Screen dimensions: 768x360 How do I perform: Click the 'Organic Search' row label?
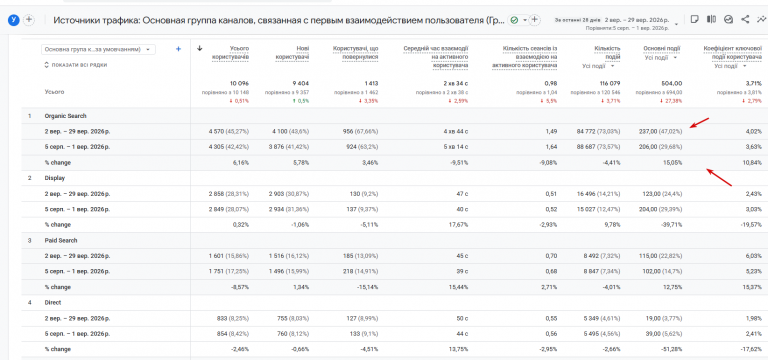(66, 116)
